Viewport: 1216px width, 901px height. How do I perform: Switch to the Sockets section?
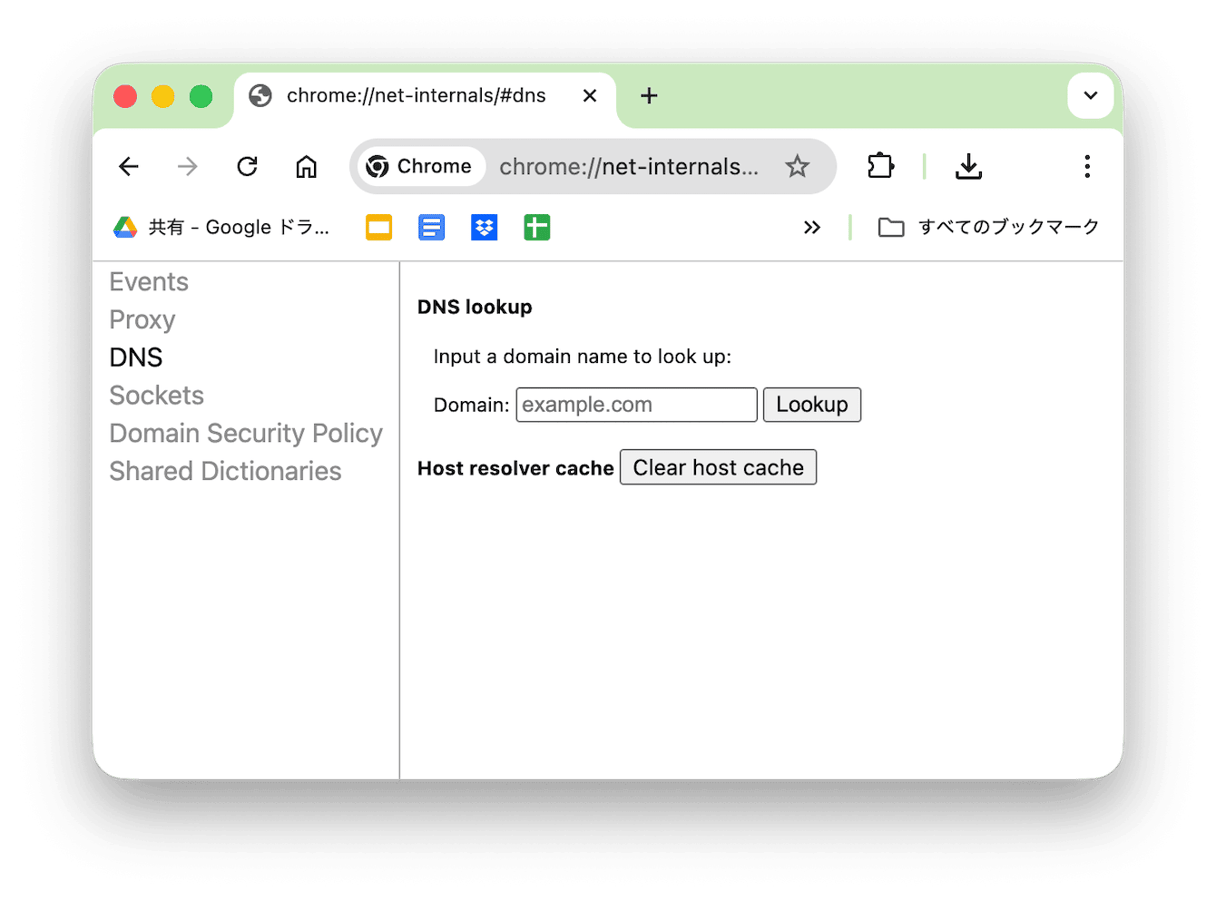[156, 395]
